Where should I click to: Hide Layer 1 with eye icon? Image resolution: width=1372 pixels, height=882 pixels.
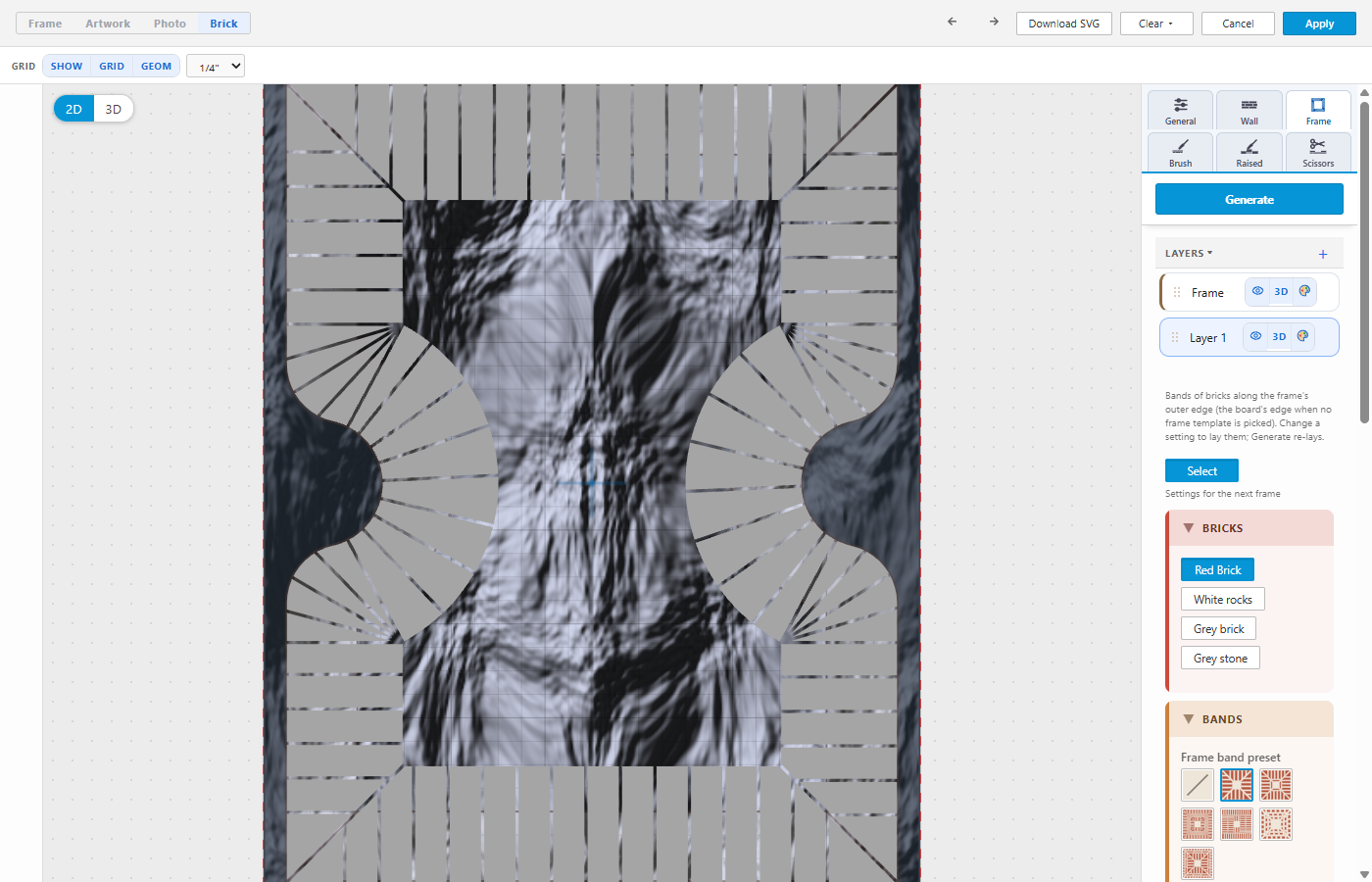pyautogui.click(x=1255, y=336)
